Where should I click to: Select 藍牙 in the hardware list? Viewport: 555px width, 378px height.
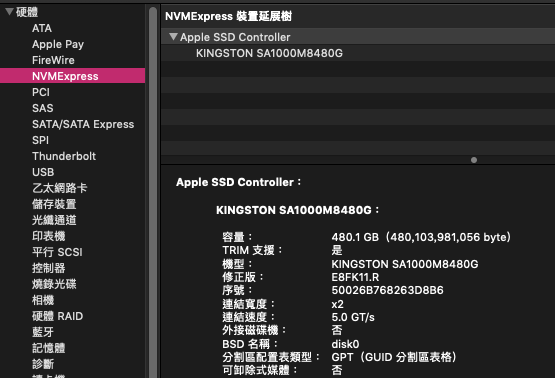coord(43,332)
